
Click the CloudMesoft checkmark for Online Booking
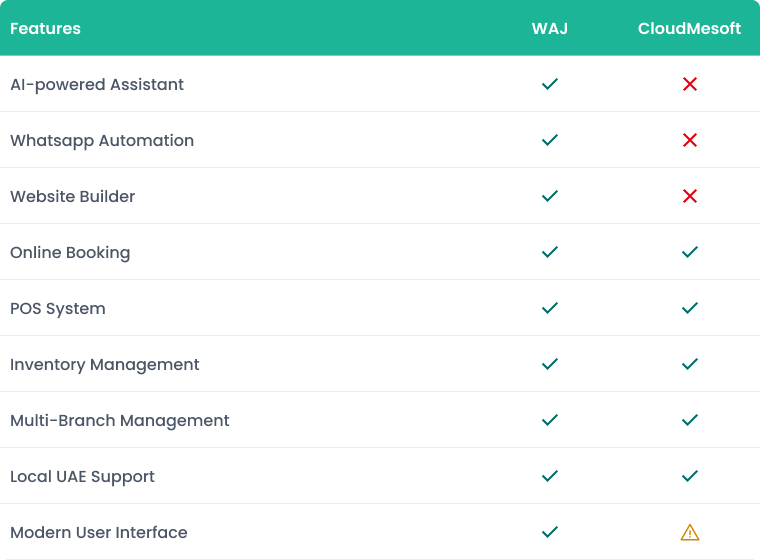point(690,252)
